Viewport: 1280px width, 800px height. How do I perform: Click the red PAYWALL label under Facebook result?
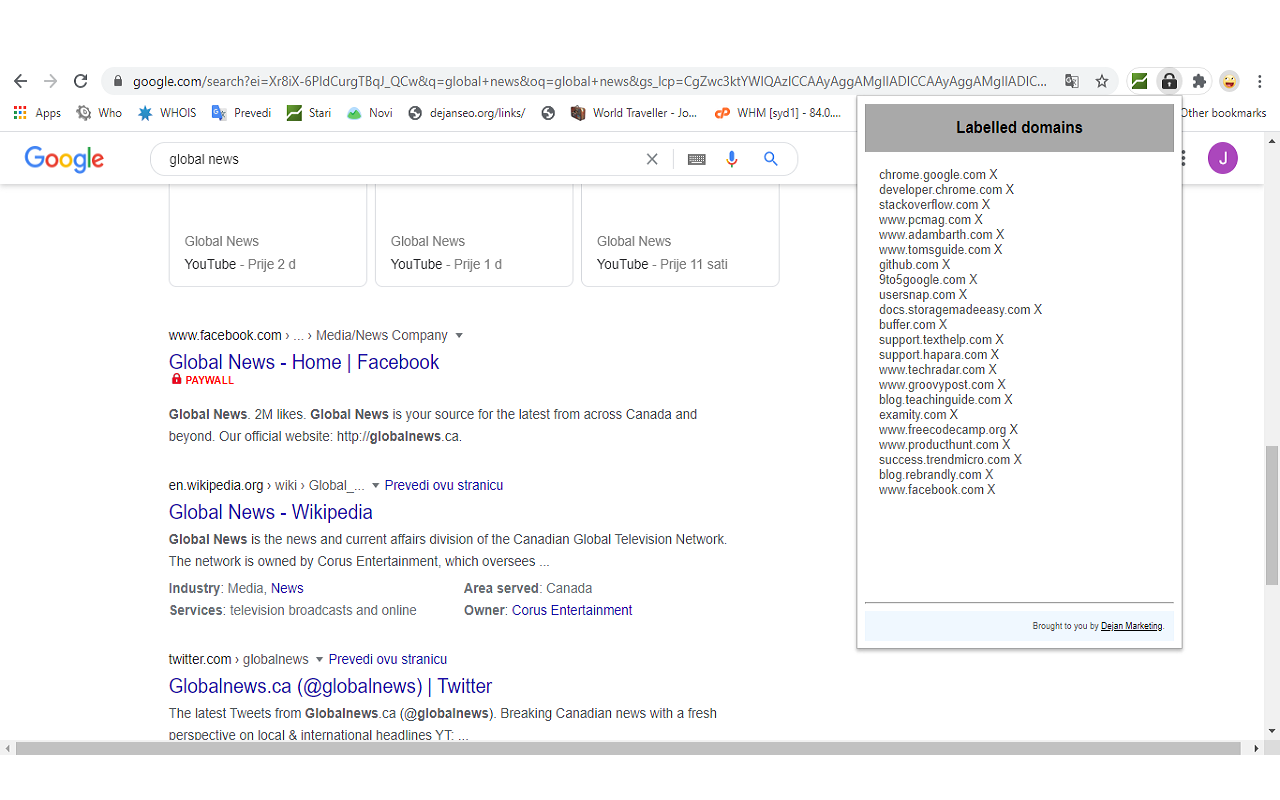(202, 380)
